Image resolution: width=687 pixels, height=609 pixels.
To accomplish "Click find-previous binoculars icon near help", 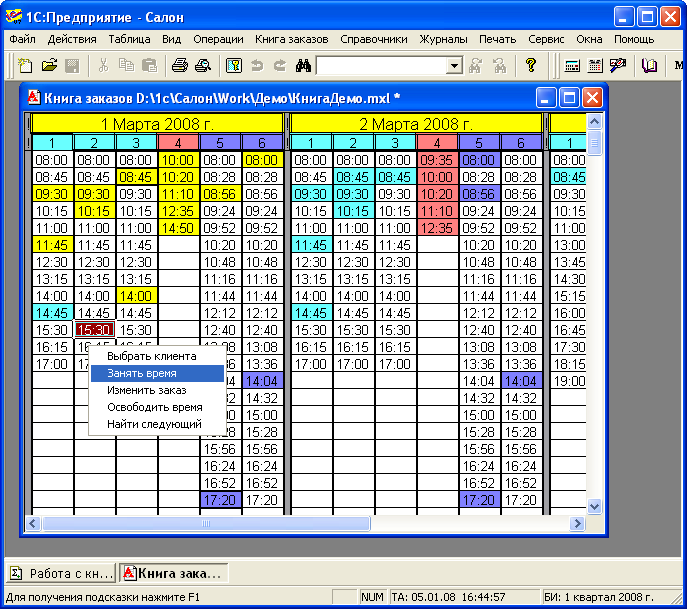I will click(499, 66).
